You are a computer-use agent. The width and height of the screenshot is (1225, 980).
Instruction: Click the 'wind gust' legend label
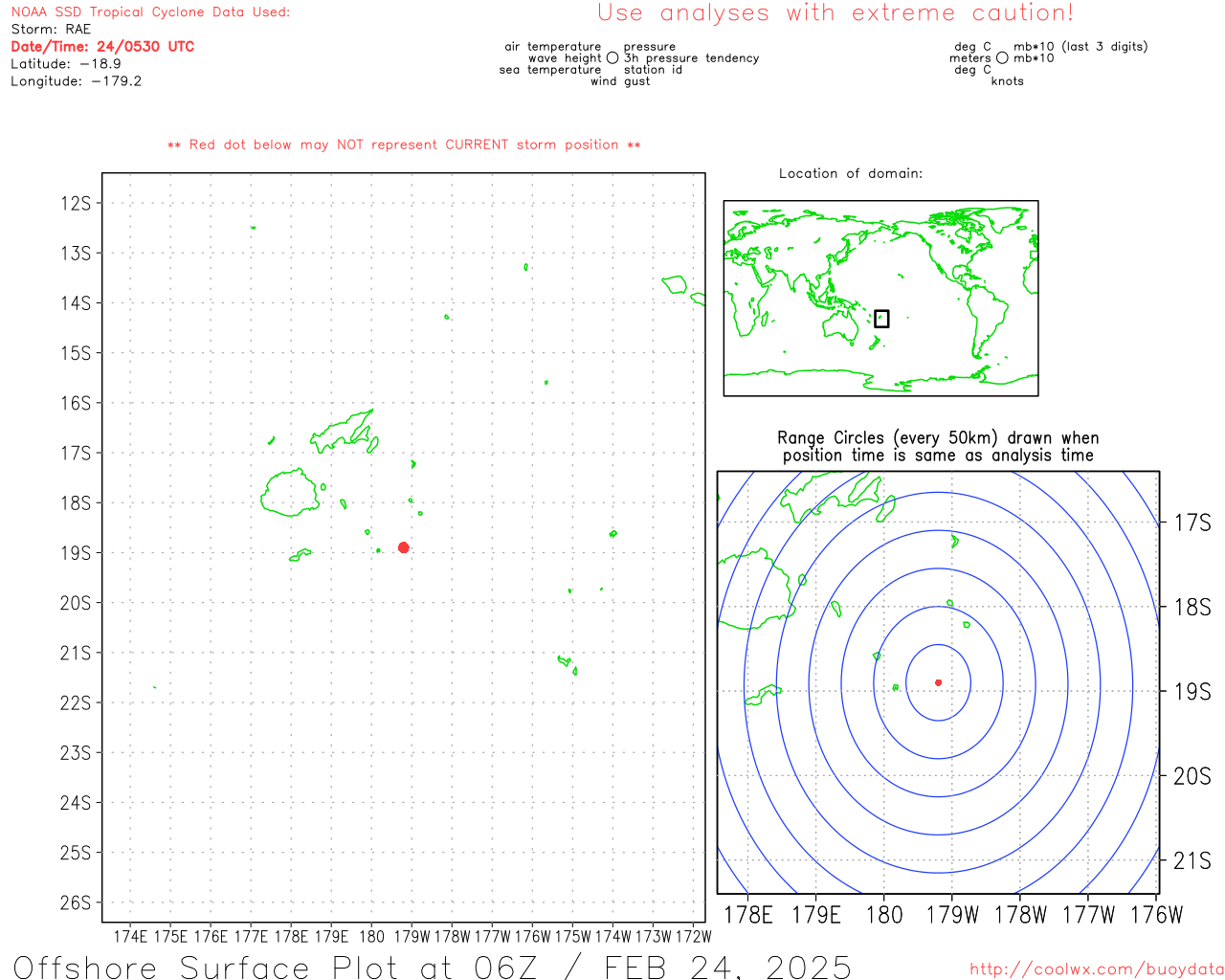pos(620,81)
